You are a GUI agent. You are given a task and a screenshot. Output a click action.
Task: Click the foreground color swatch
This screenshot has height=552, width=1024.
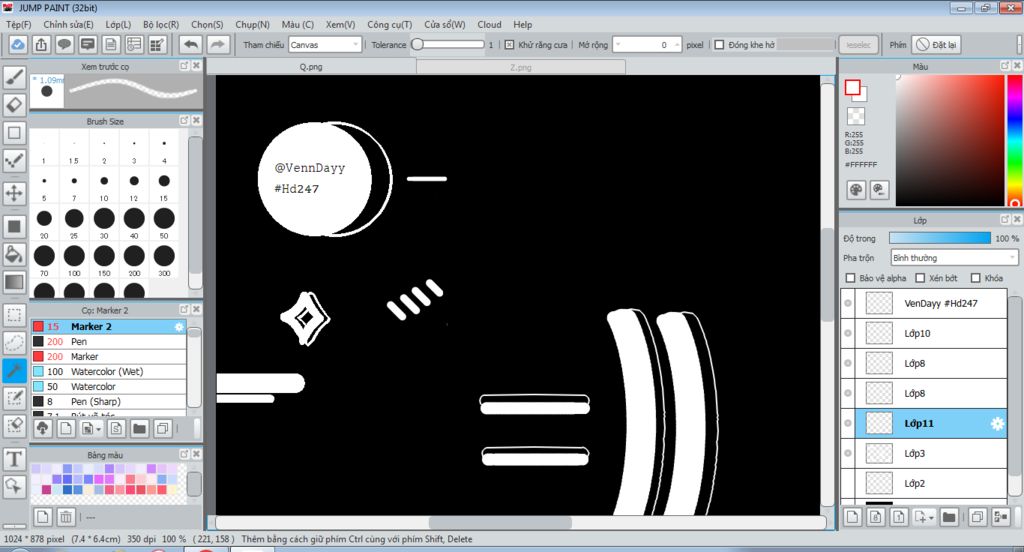852,88
